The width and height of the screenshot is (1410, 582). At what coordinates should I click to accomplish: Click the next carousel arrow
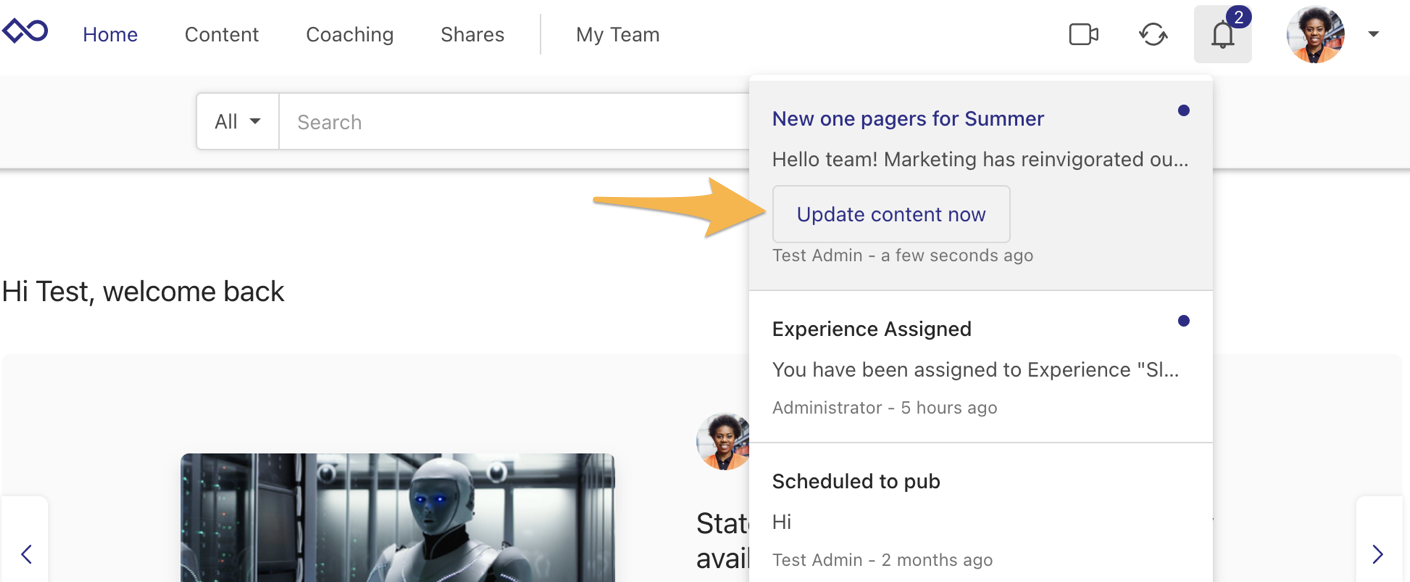(1378, 553)
